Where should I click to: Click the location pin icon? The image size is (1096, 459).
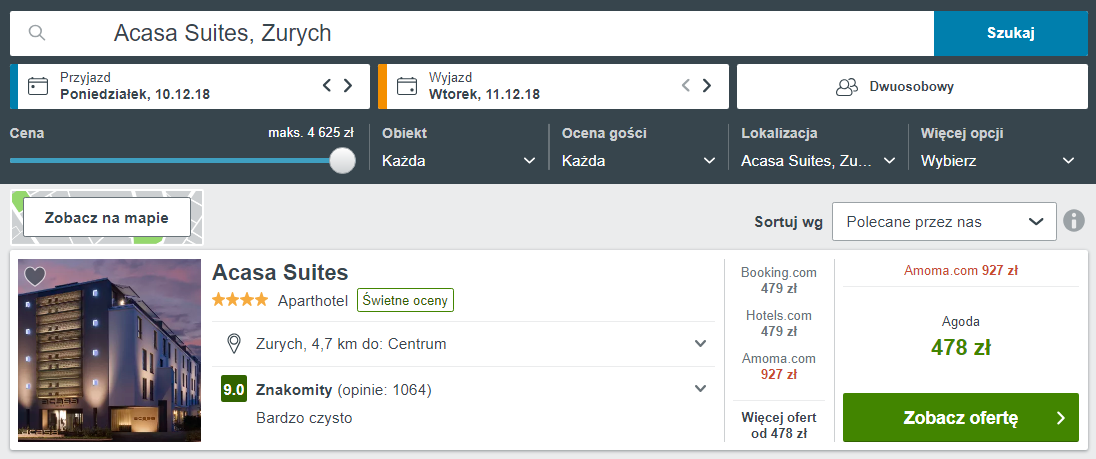tap(234, 344)
